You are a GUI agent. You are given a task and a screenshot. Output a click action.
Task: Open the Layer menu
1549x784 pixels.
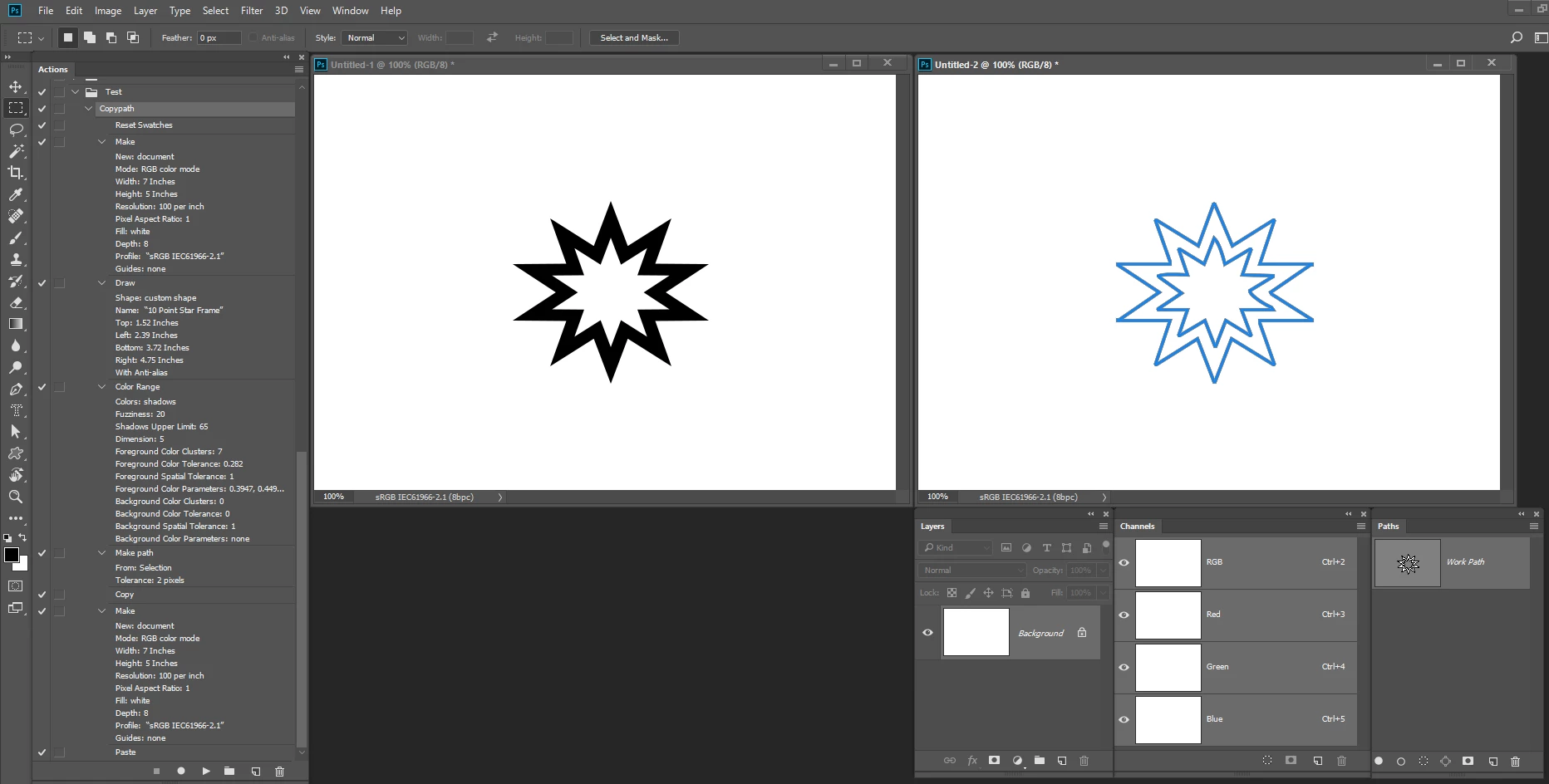click(x=145, y=11)
